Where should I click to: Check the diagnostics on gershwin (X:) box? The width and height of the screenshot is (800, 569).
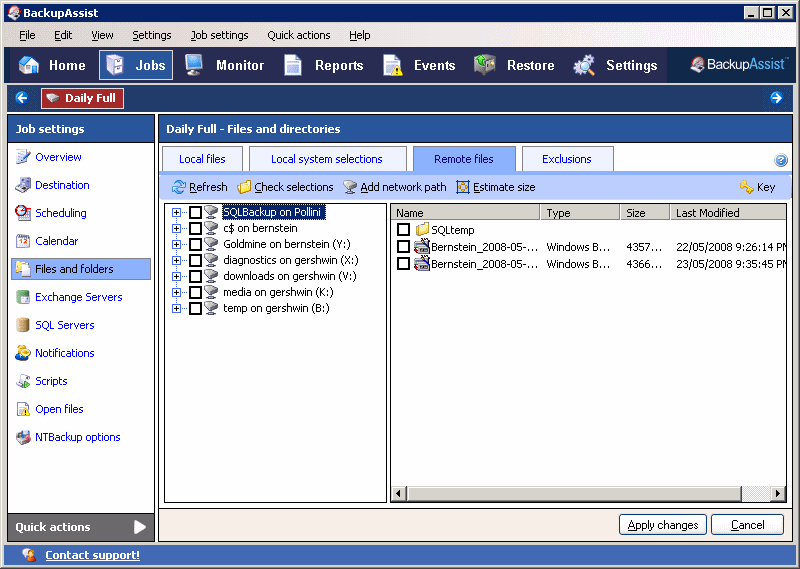click(x=195, y=260)
